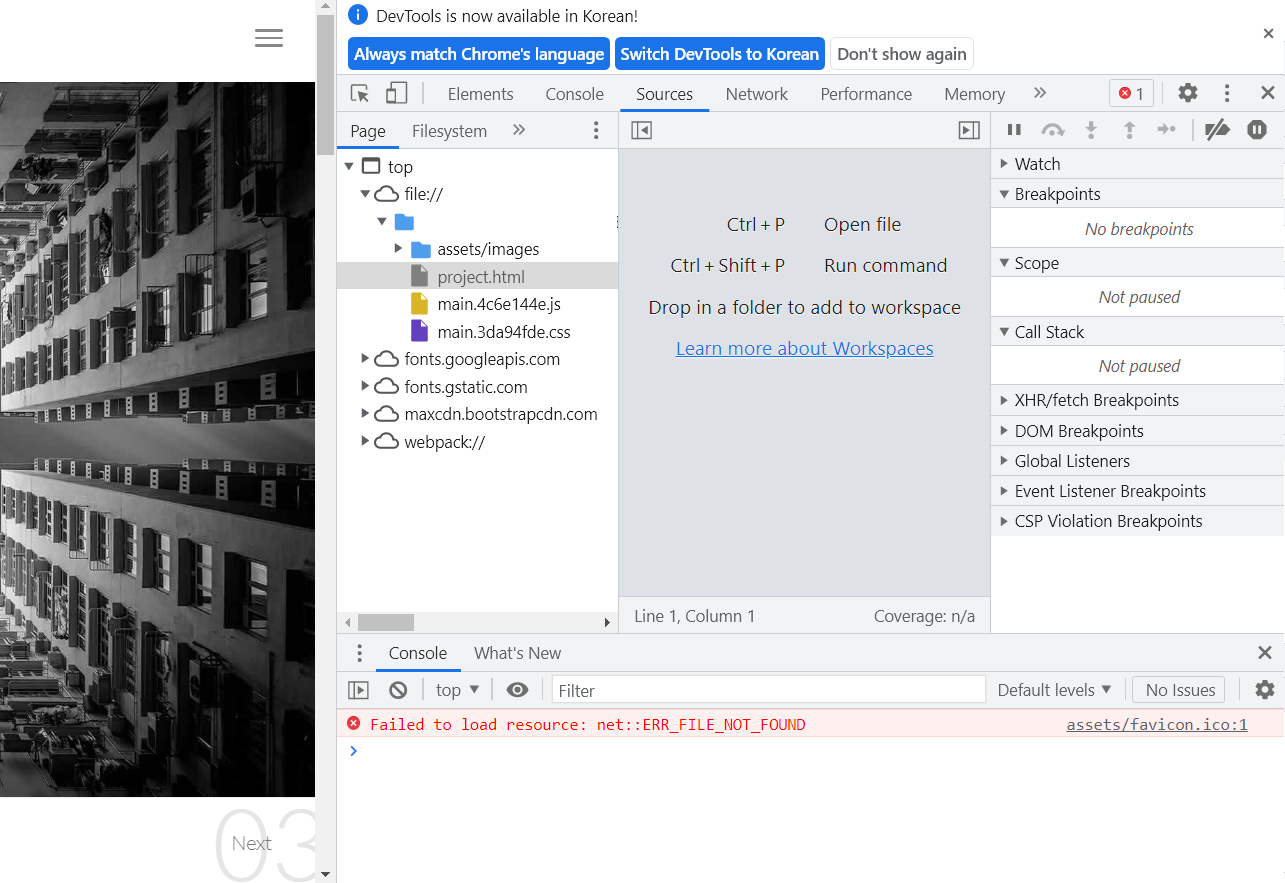Open the DevTools settings gear
This screenshot has width=1285, height=883.
[1187, 93]
